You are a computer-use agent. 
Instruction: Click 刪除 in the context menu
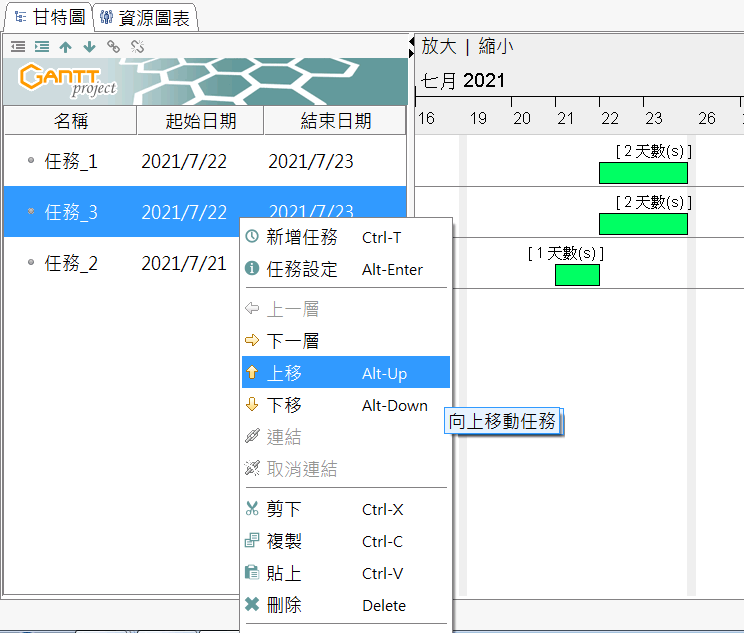click(284, 605)
